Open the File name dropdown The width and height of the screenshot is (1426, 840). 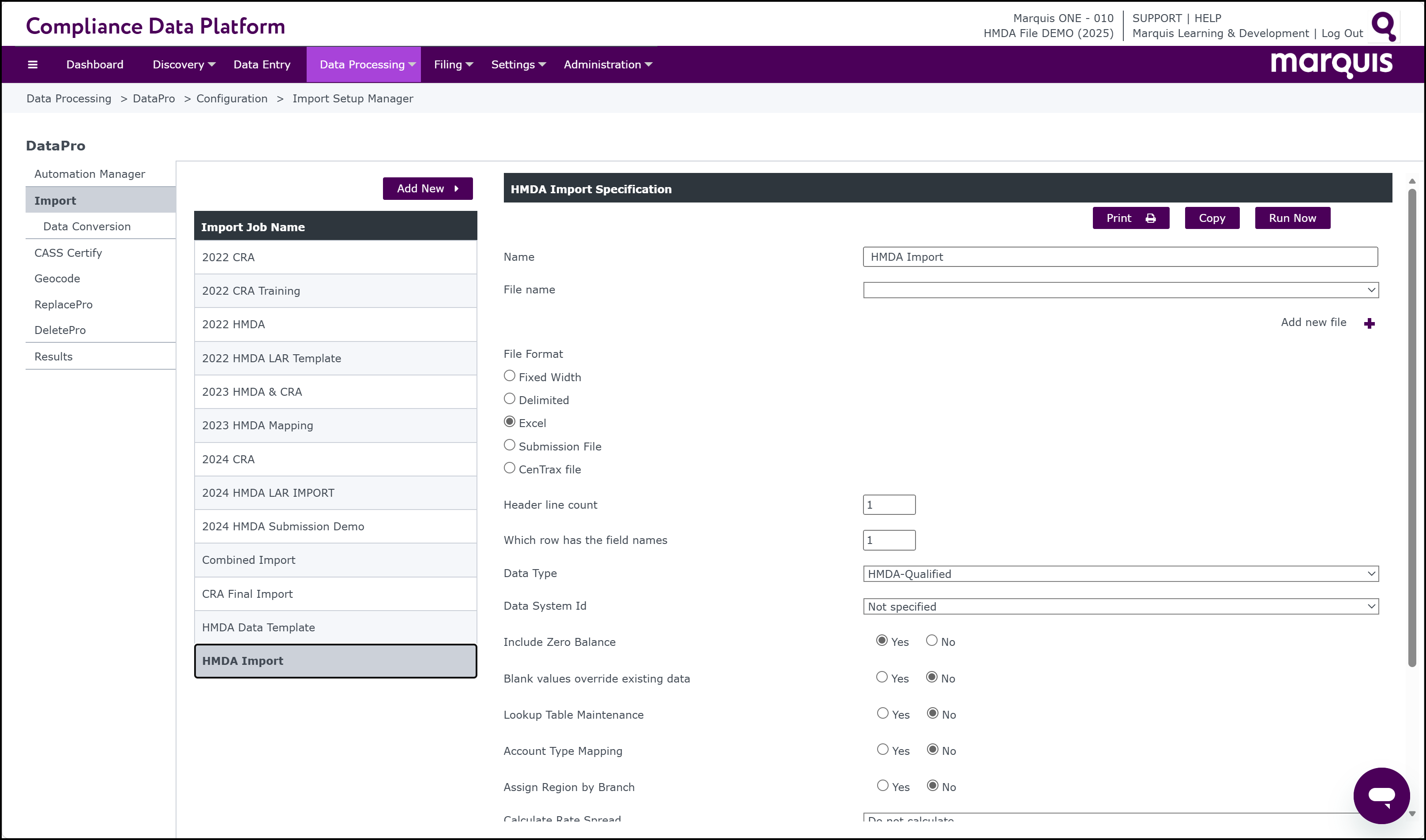pos(1120,290)
